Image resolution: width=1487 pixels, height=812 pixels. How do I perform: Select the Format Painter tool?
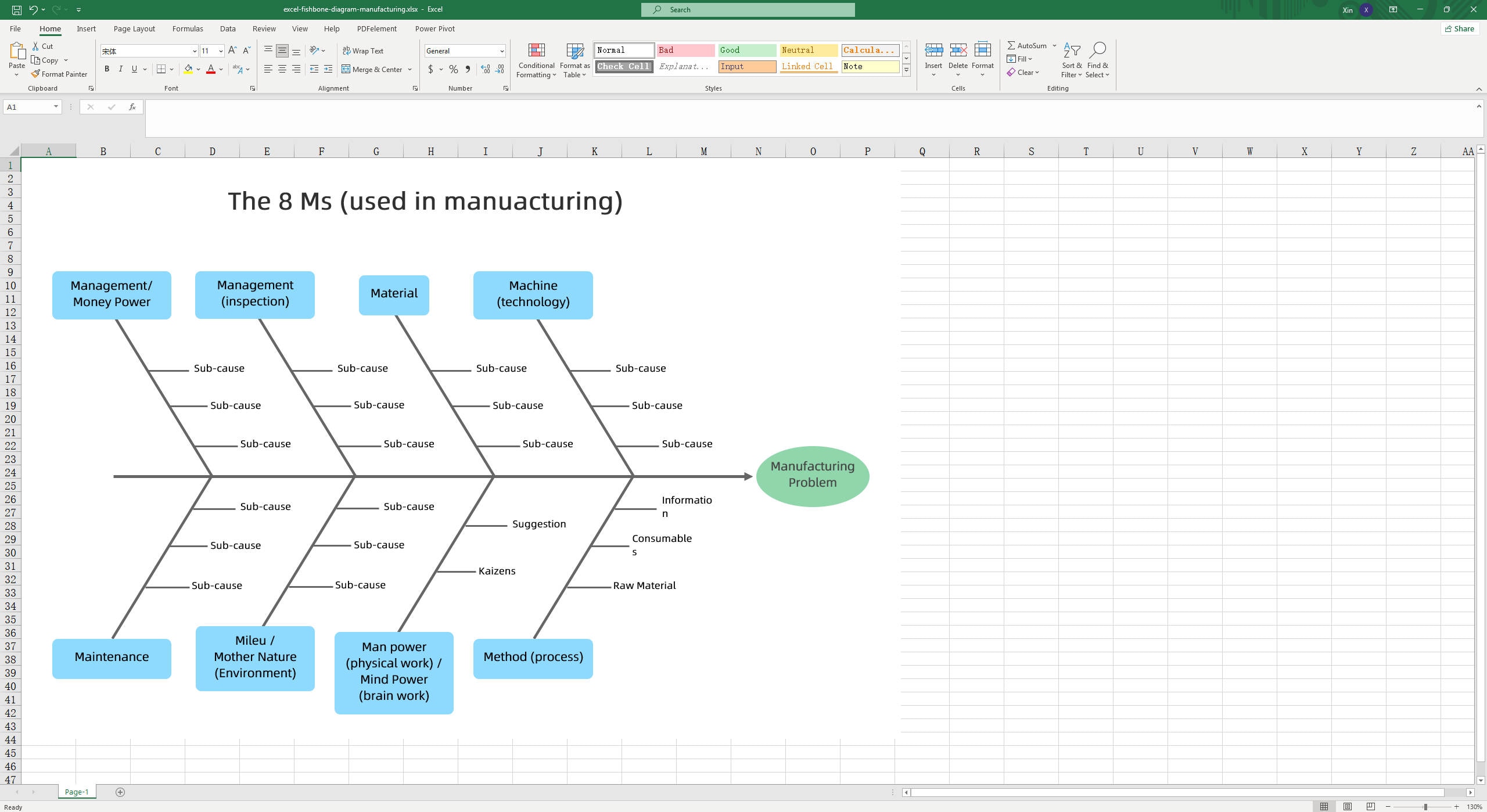tap(60, 74)
